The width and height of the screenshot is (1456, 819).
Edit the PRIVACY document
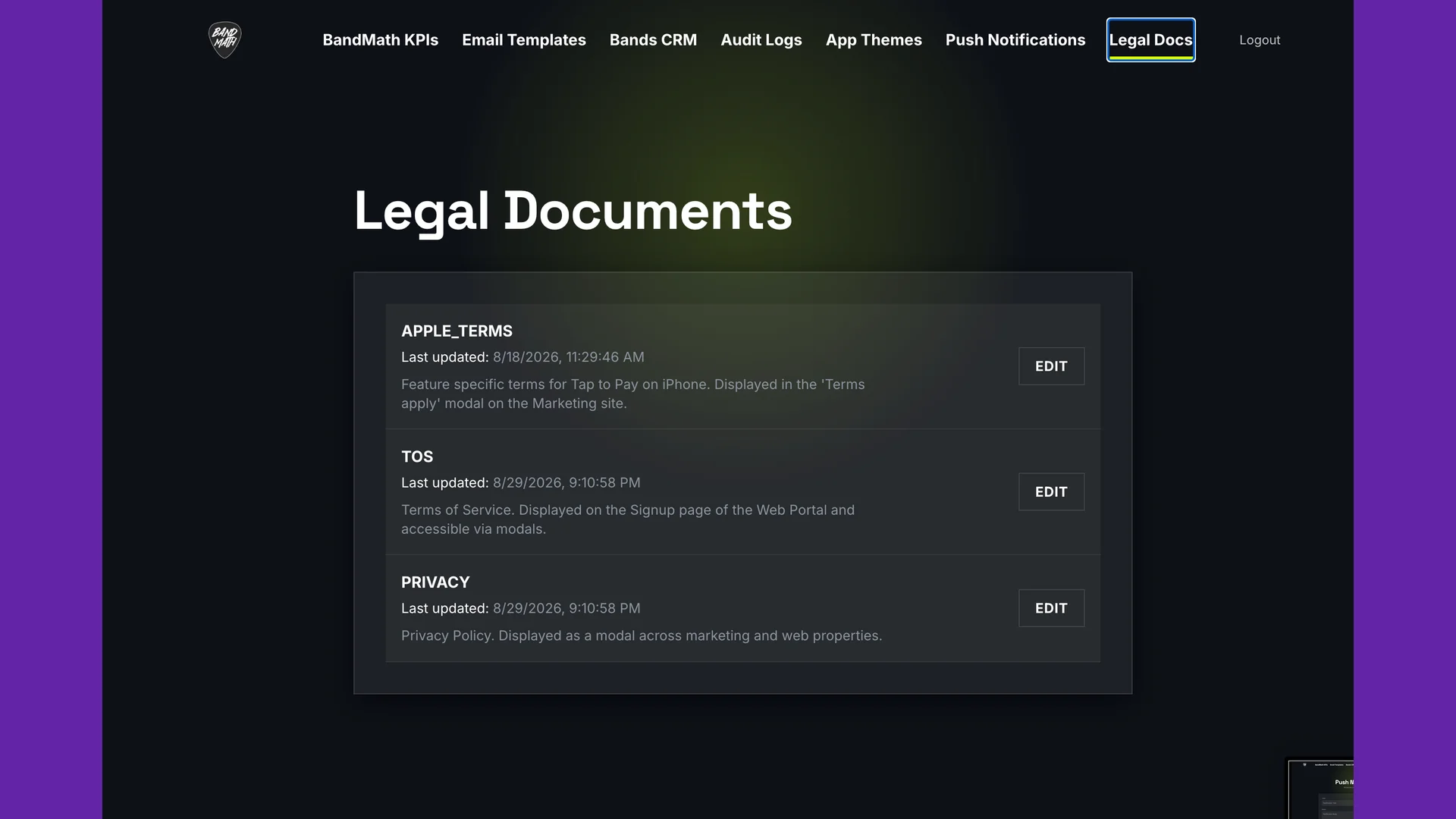click(1051, 608)
